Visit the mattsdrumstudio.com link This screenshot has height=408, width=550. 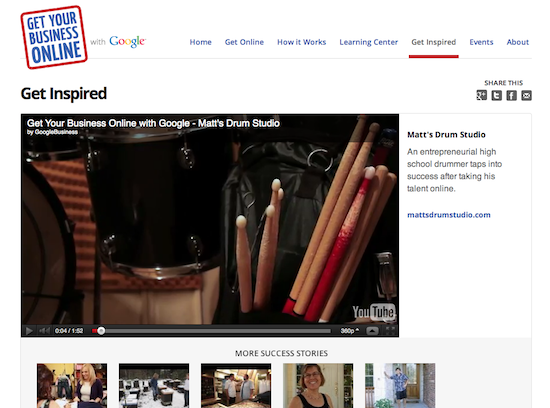[x=449, y=215]
